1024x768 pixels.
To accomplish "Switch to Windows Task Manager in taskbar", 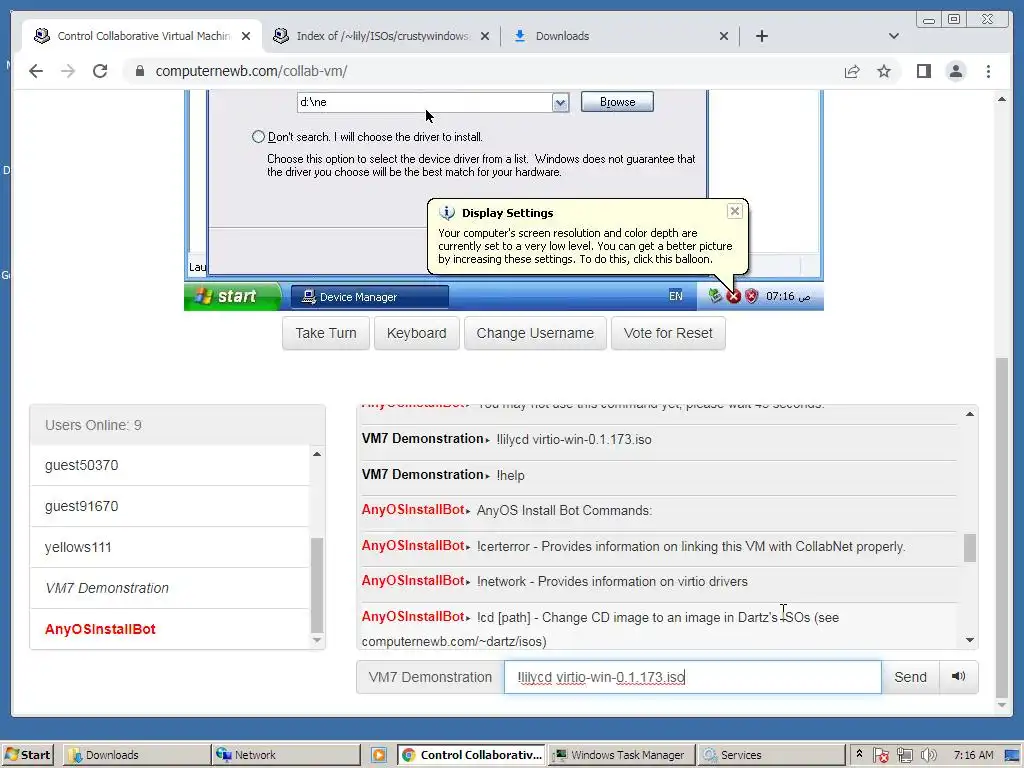I will click(620, 755).
